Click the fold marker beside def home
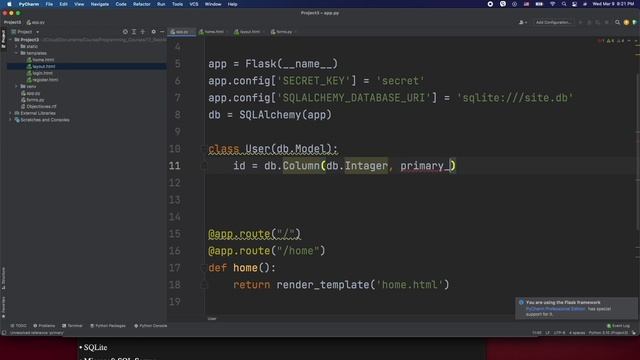Image resolution: width=640 pixels, height=360 pixels. pyautogui.click(x=204, y=268)
